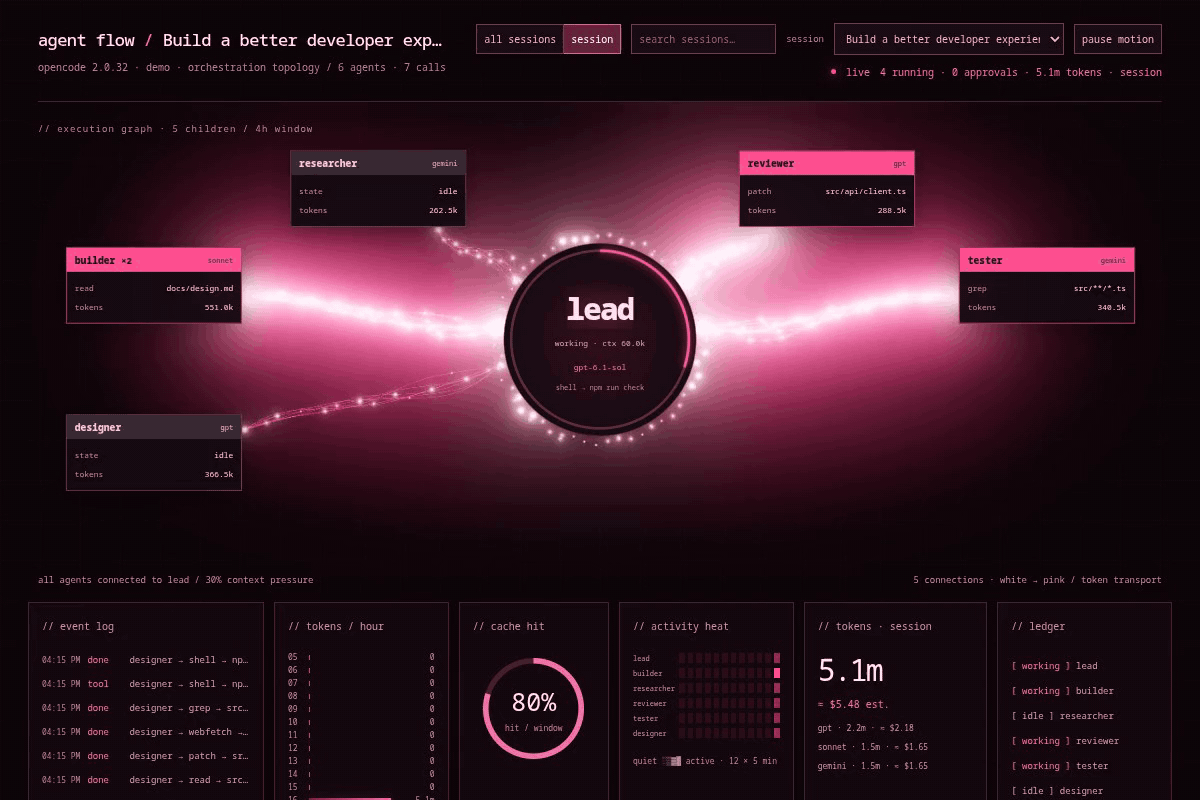The width and height of the screenshot is (1200, 800).
Task: Click the researcher row in activity heat
Action: 706,688
